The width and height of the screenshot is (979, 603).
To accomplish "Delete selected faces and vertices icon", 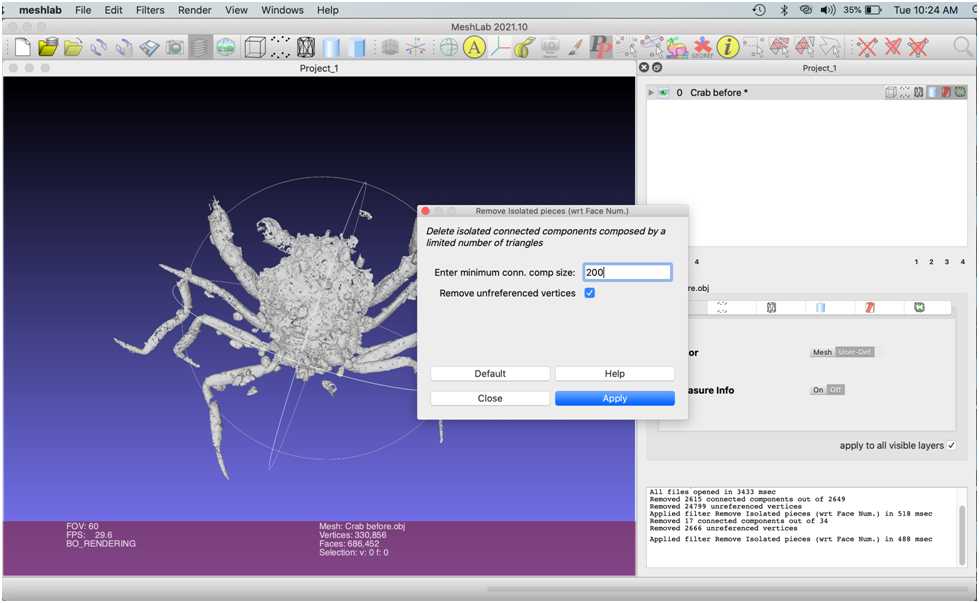I will (918, 47).
